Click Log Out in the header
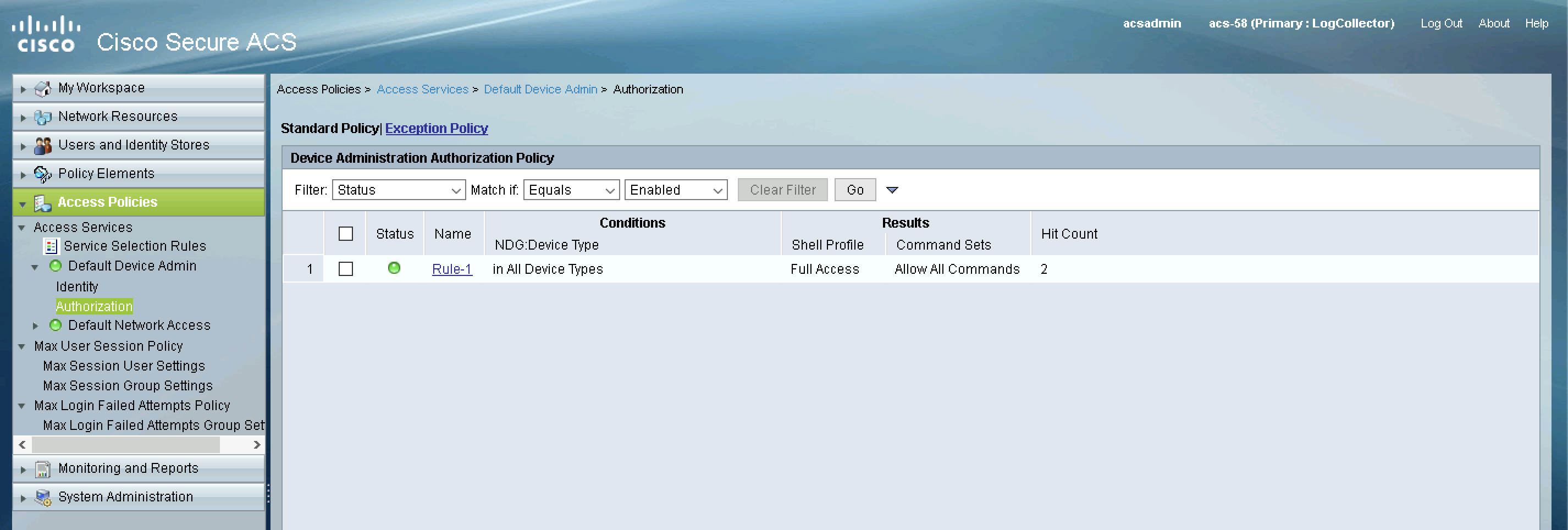The height and width of the screenshot is (530, 1568). 1441,23
